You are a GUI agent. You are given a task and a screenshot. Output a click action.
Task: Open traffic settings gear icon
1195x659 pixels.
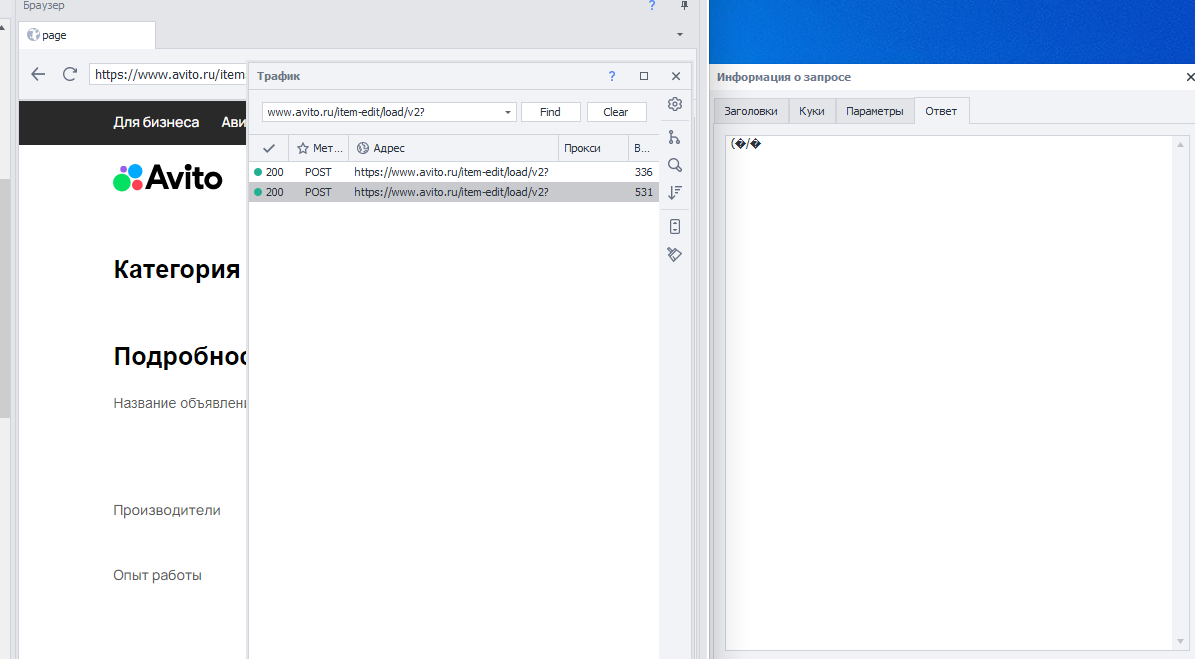(674, 104)
